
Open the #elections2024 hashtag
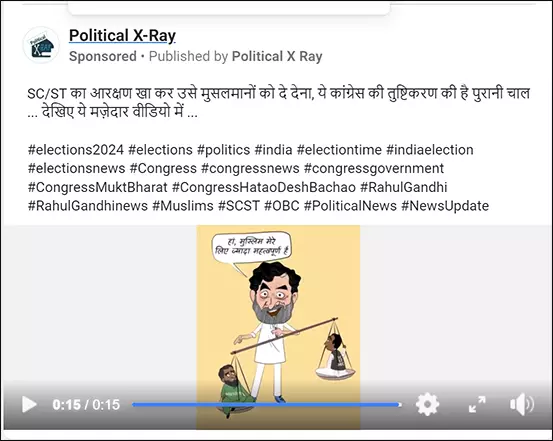pyautogui.click(x=76, y=150)
